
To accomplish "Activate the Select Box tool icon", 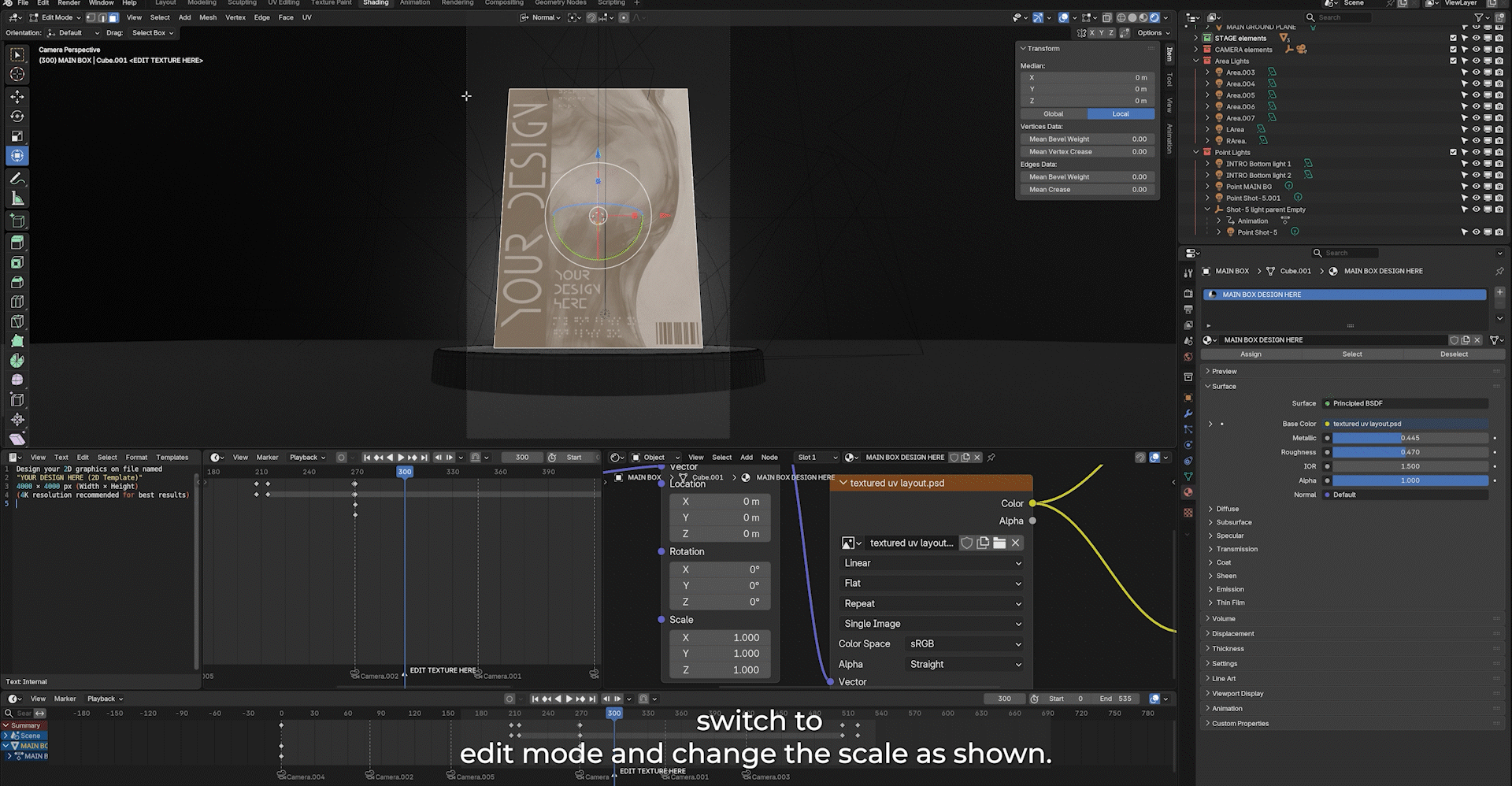I will click(17, 54).
